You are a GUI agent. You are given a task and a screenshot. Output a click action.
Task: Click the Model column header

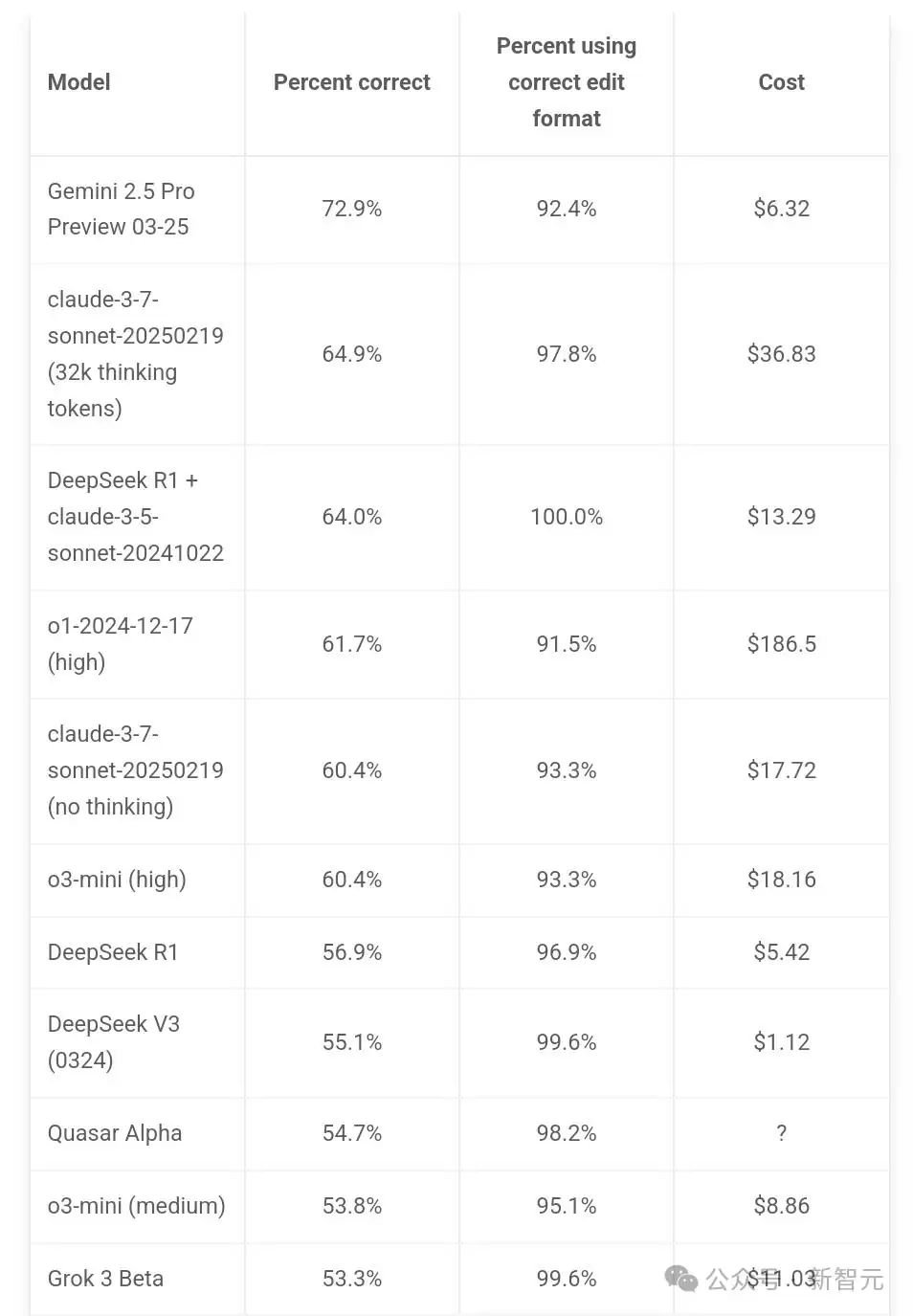click(79, 82)
